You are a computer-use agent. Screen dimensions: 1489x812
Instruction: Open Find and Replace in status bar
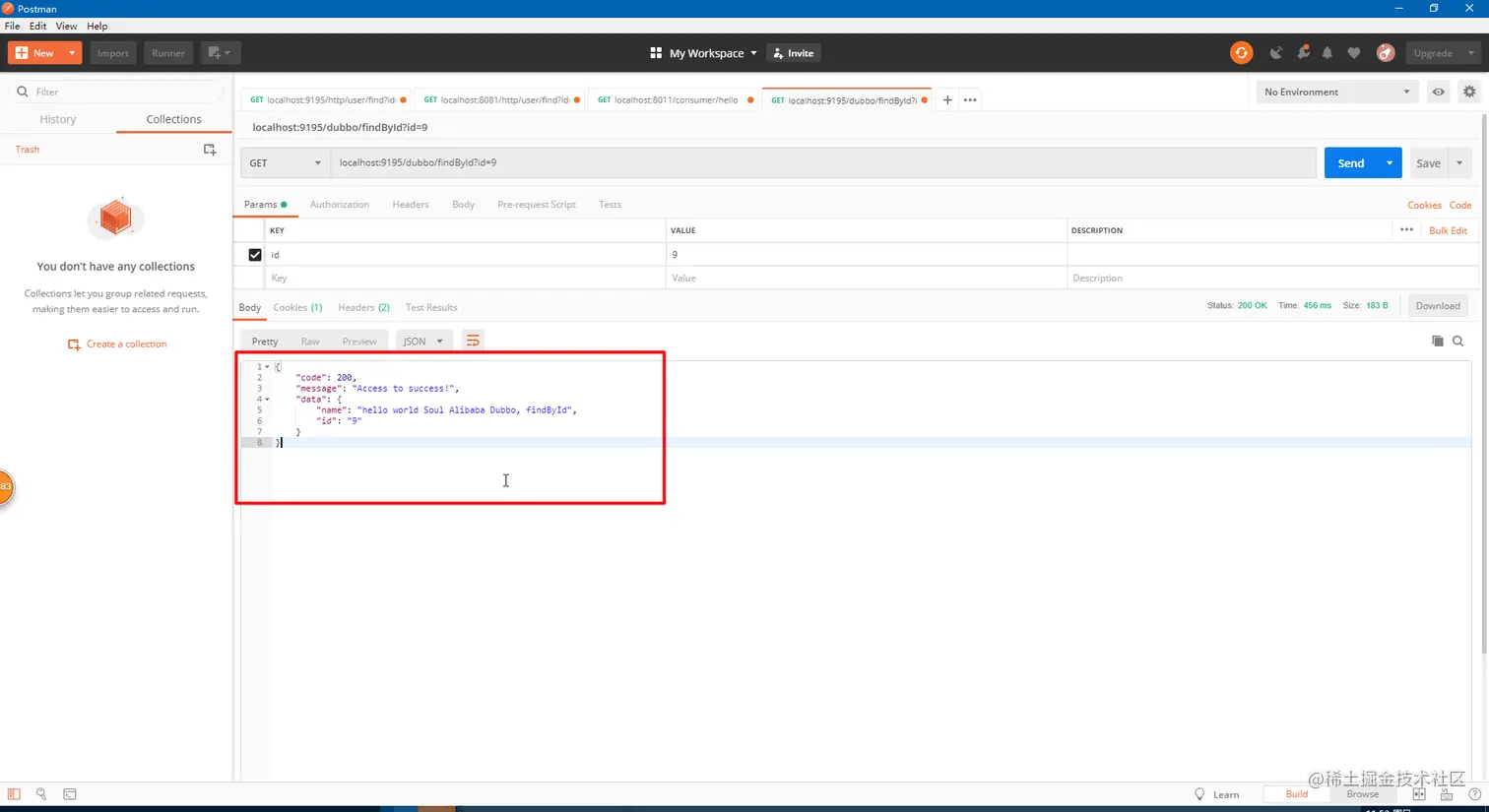pos(41,794)
